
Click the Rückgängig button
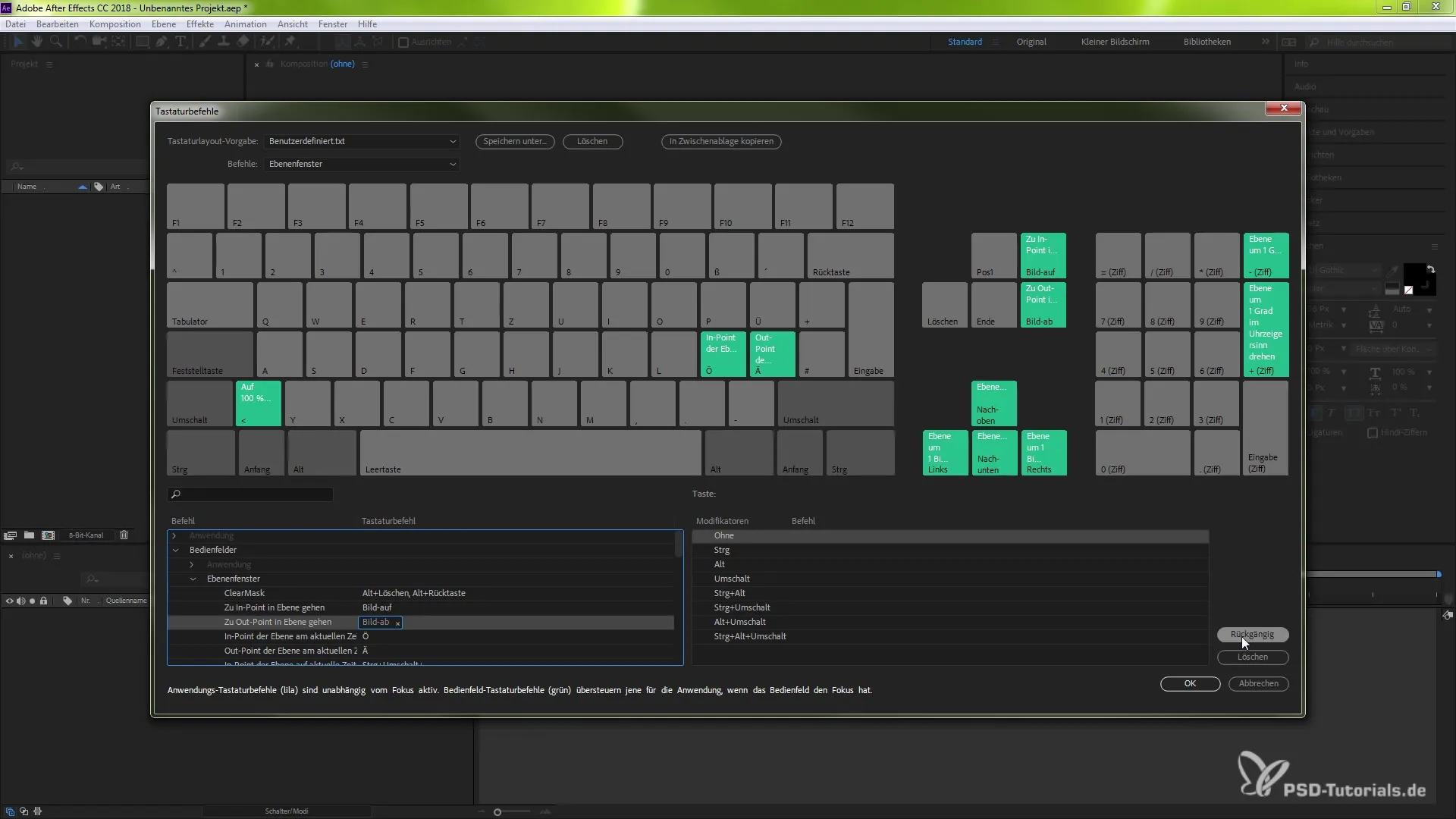(1252, 634)
